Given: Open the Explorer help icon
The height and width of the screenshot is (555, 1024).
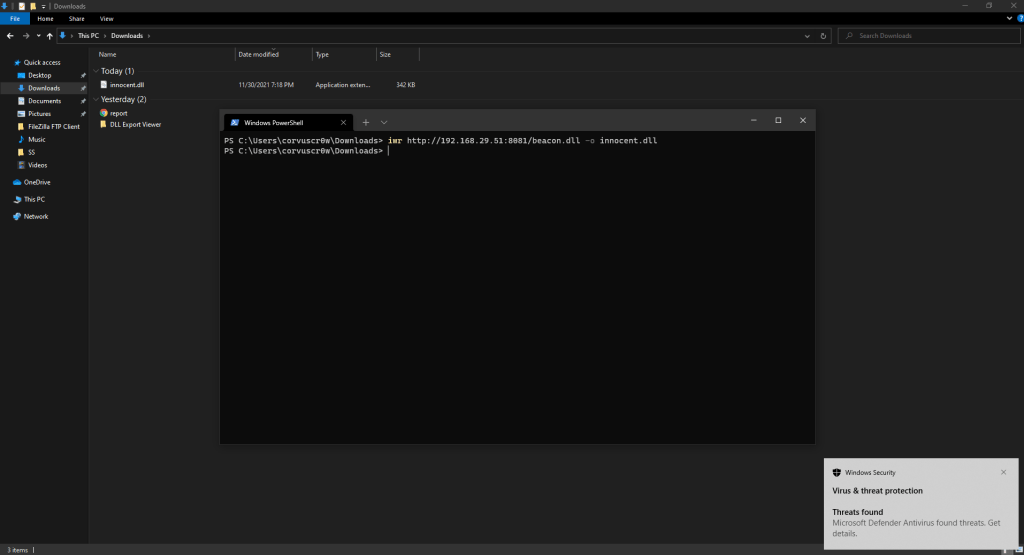Looking at the screenshot, I should click(1014, 19).
